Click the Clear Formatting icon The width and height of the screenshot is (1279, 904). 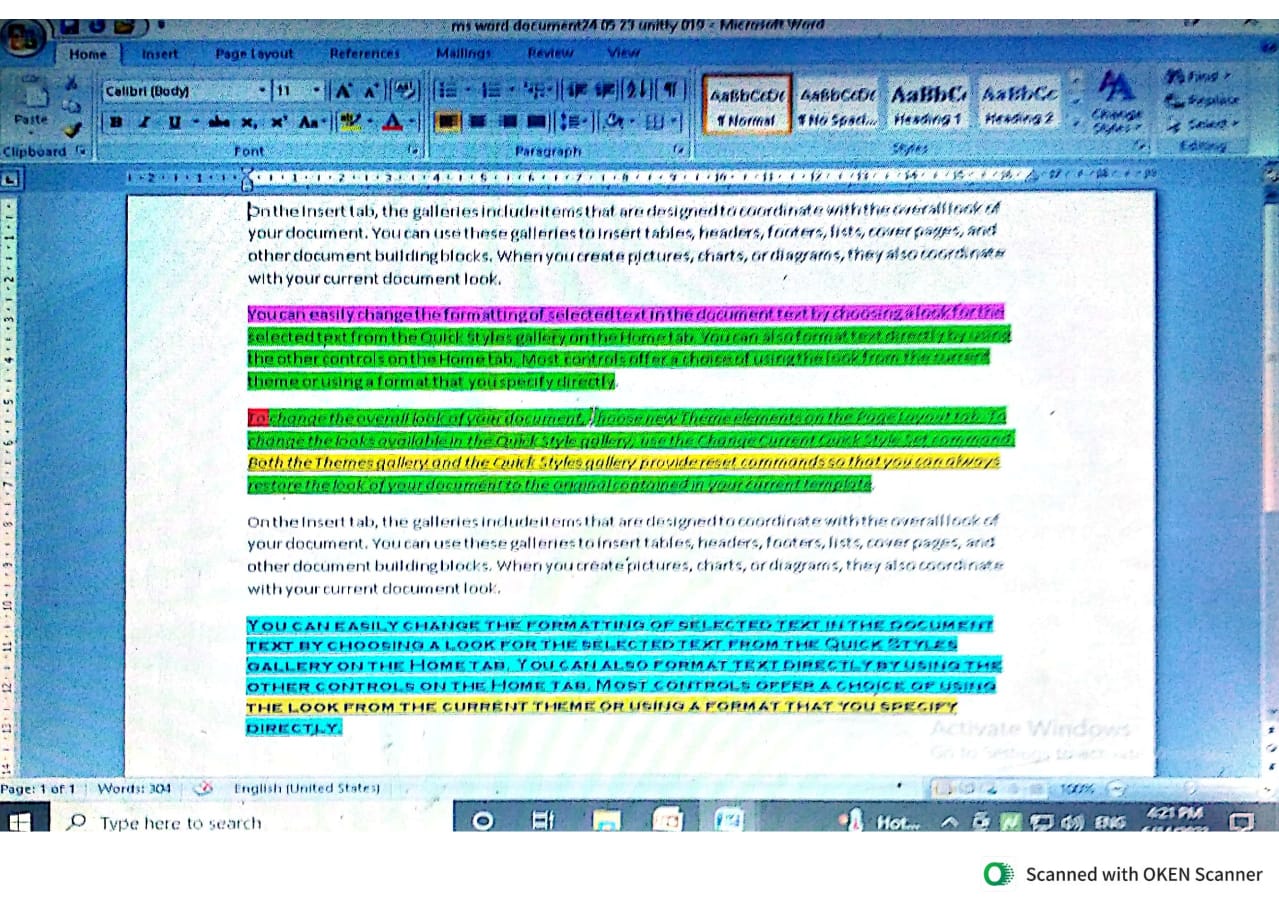click(406, 91)
